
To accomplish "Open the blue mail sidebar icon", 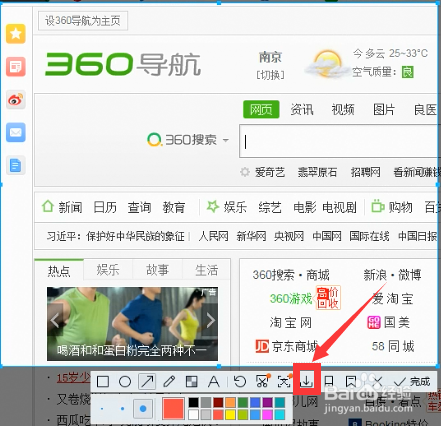I will point(16,133).
